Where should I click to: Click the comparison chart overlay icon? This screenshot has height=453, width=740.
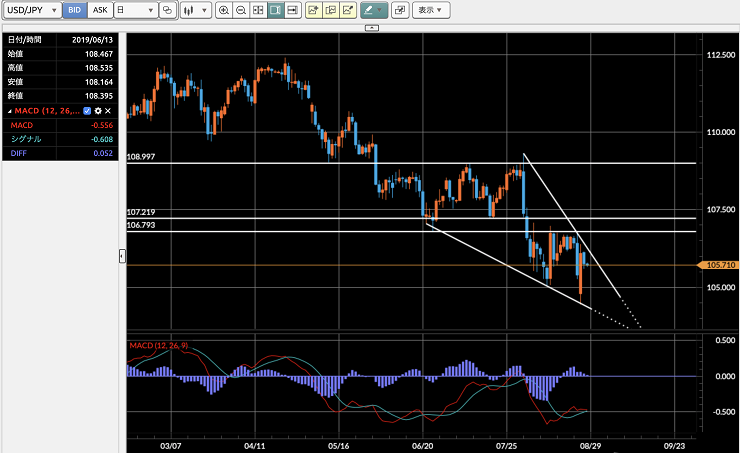pos(168,10)
